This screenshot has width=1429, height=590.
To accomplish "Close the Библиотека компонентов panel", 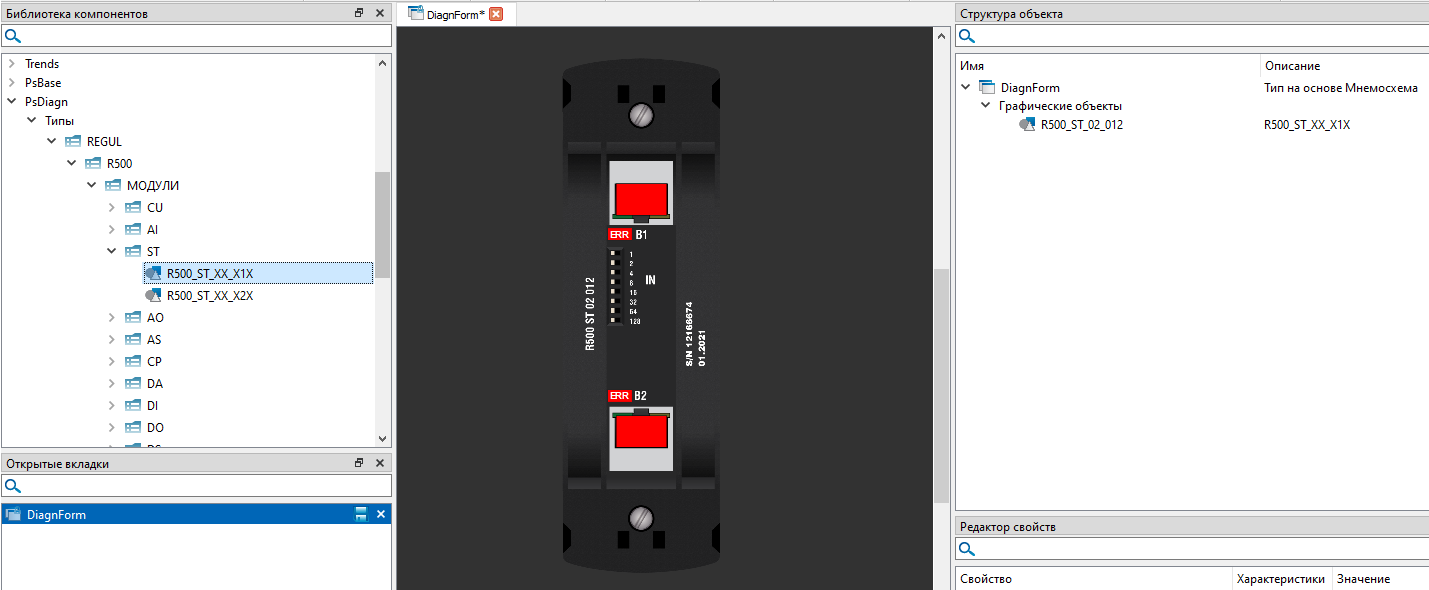I will (380, 13).
